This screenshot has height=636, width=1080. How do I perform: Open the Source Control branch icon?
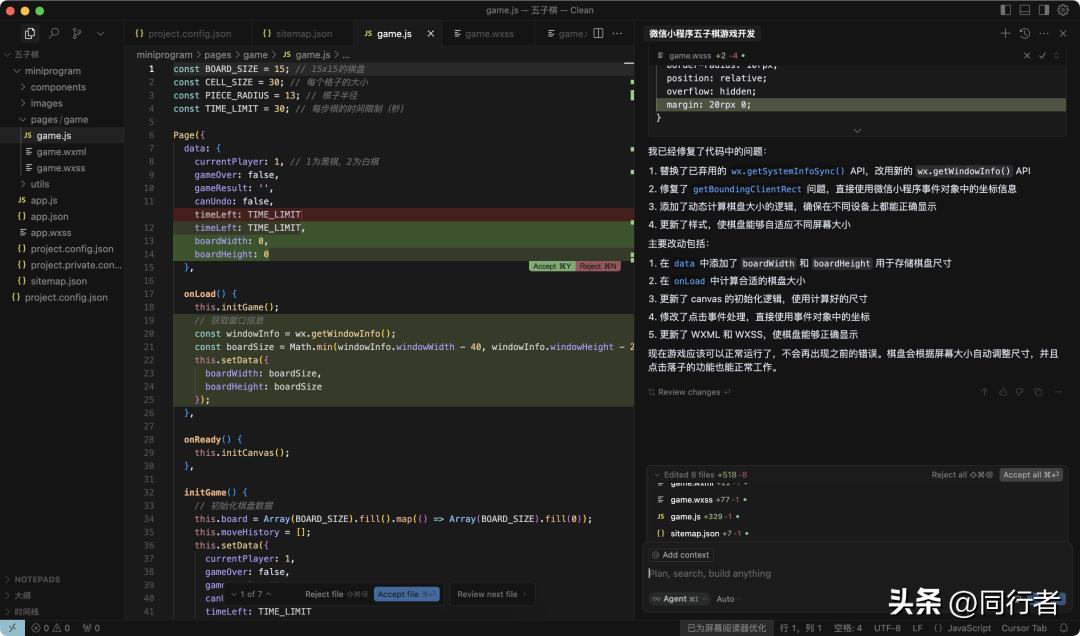pos(77,34)
